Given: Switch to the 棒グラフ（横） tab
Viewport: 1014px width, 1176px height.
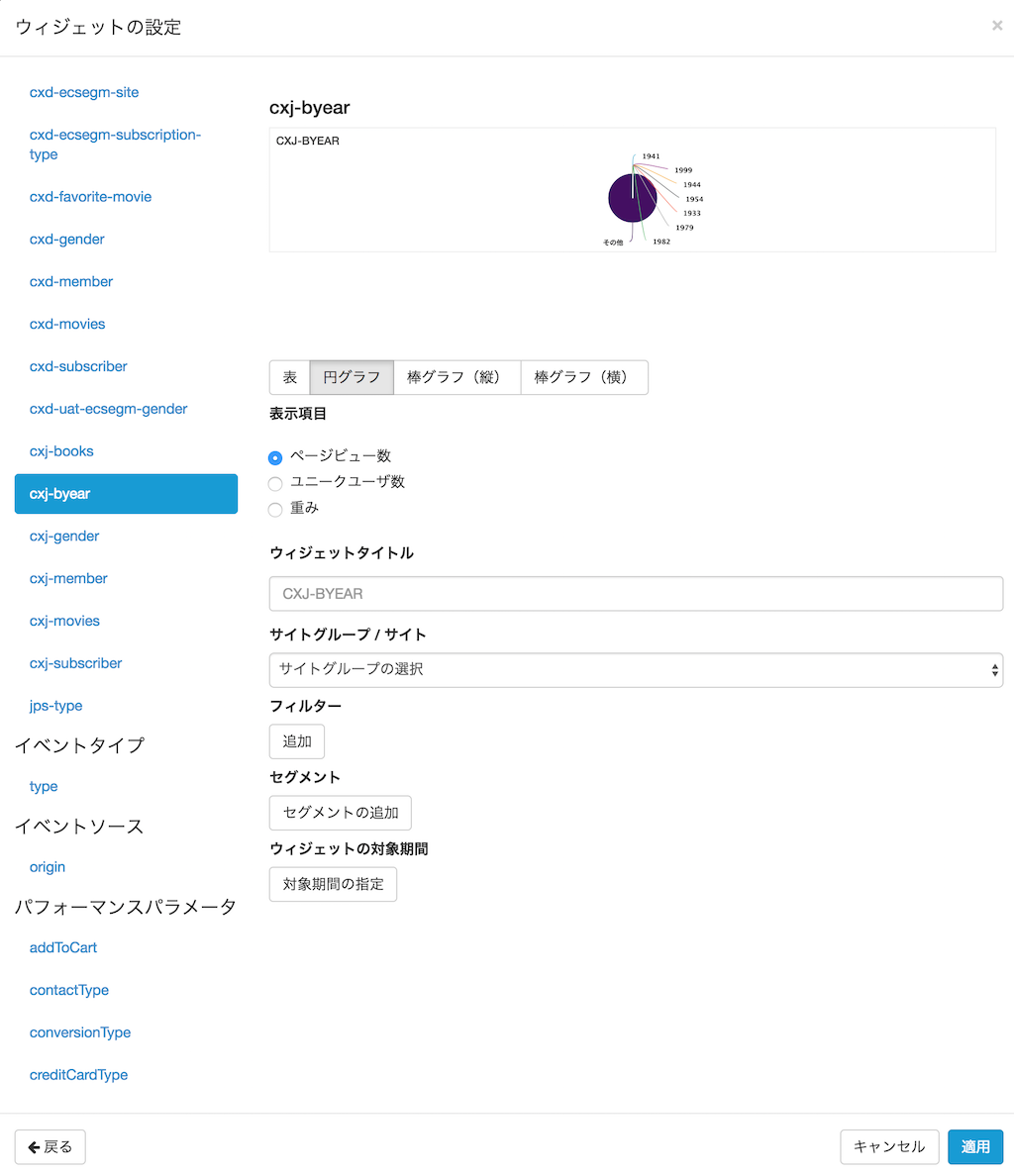Looking at the screenshot, I should pyautogui.click(x=584, y=377).
